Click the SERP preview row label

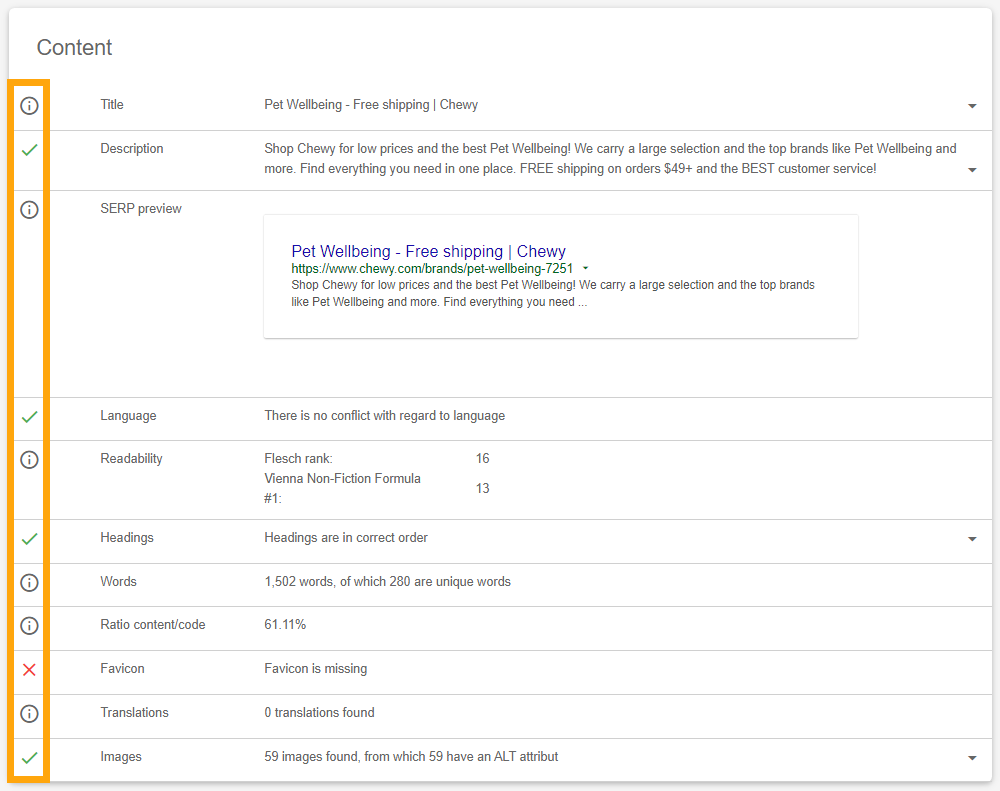click(141, 209)
